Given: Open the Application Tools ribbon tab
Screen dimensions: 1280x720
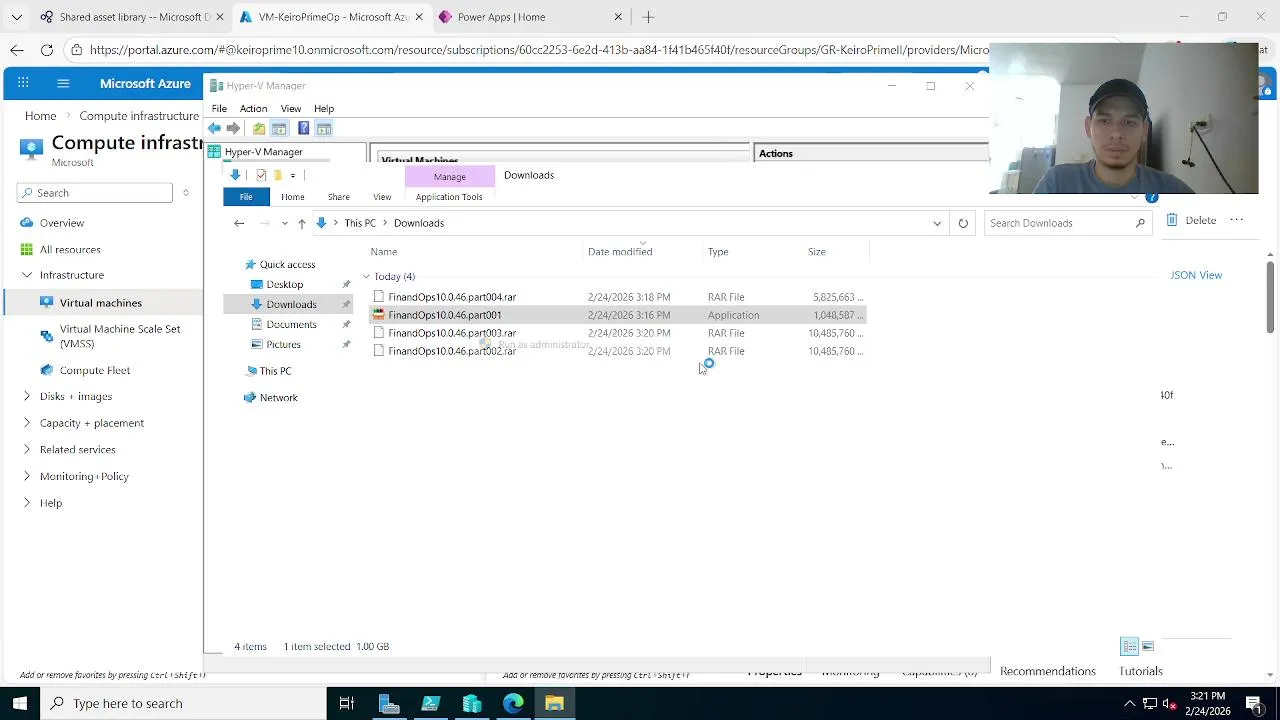Looking at the screenshot, I should click(449, 197).
